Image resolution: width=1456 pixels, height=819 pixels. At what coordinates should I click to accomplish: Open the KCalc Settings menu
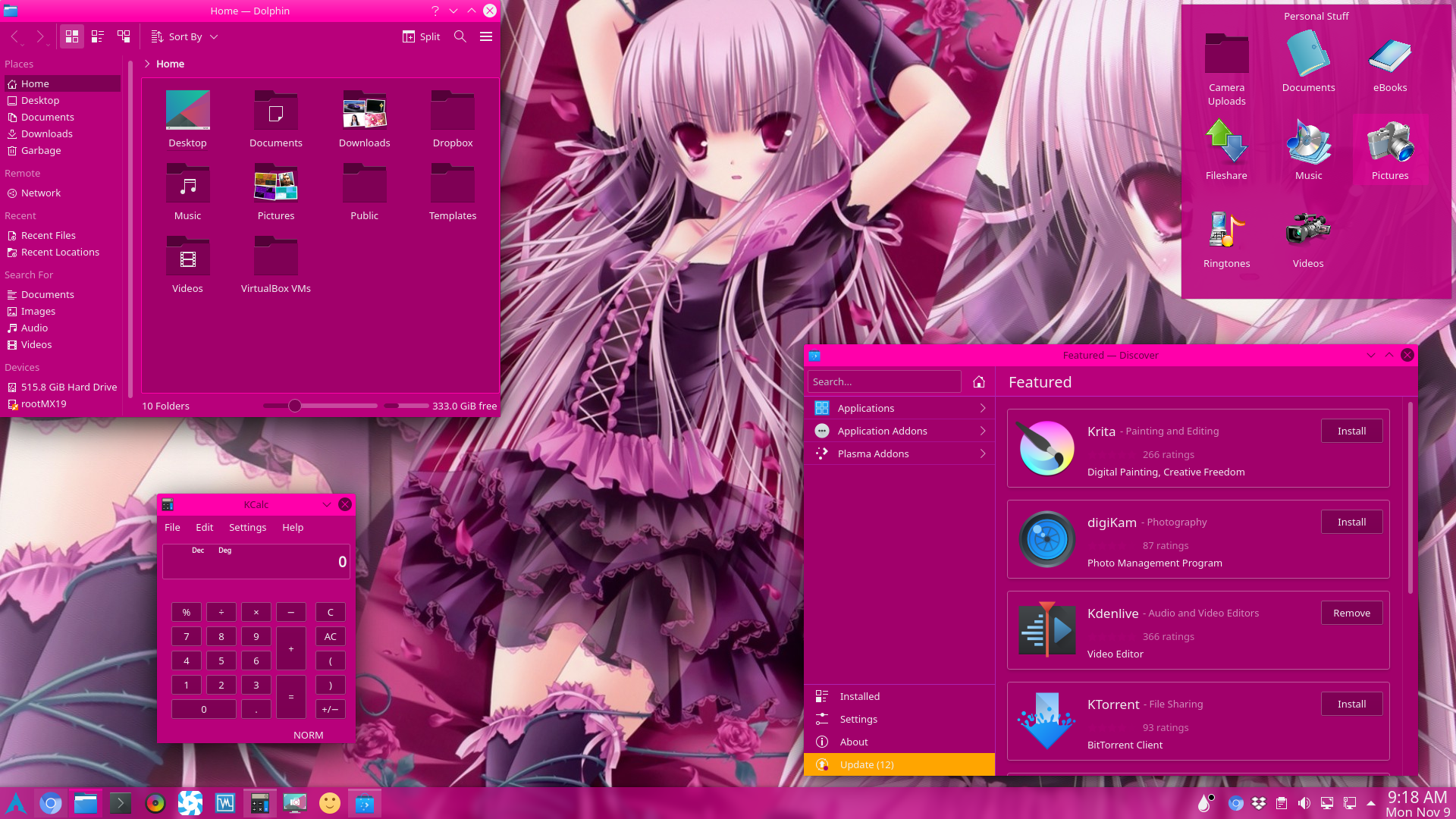click(x=247, y=527)
